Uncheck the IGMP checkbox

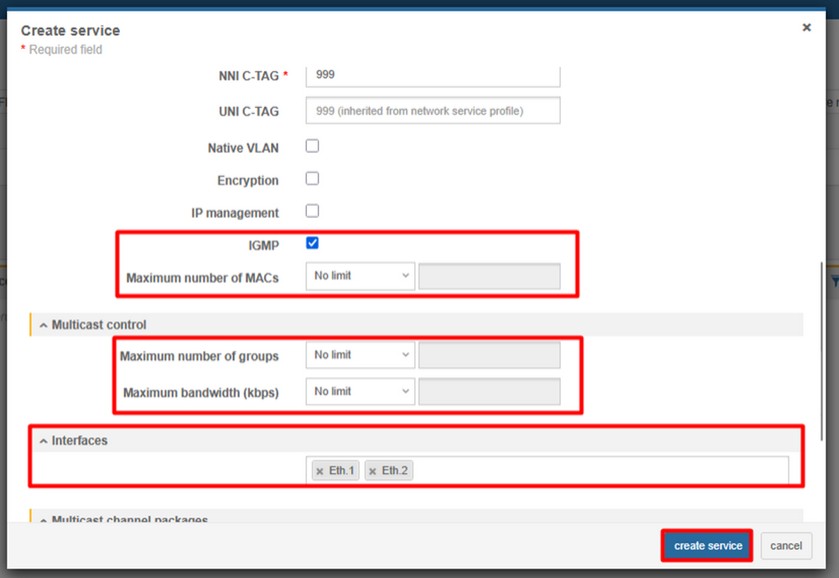click(x=312, y=243)
